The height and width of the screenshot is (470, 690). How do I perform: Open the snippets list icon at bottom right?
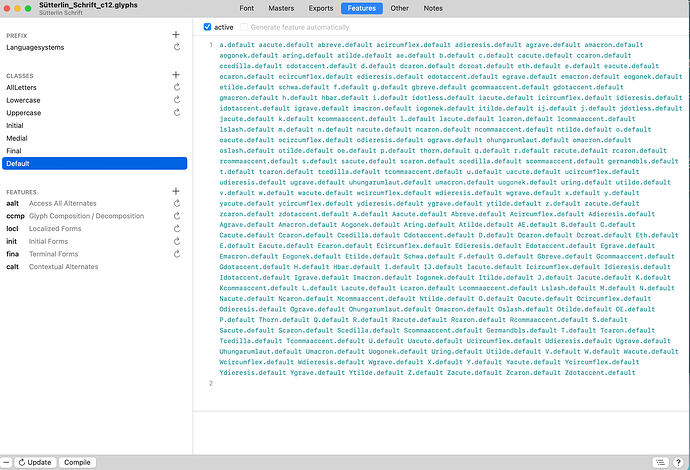tap(660, 463)
